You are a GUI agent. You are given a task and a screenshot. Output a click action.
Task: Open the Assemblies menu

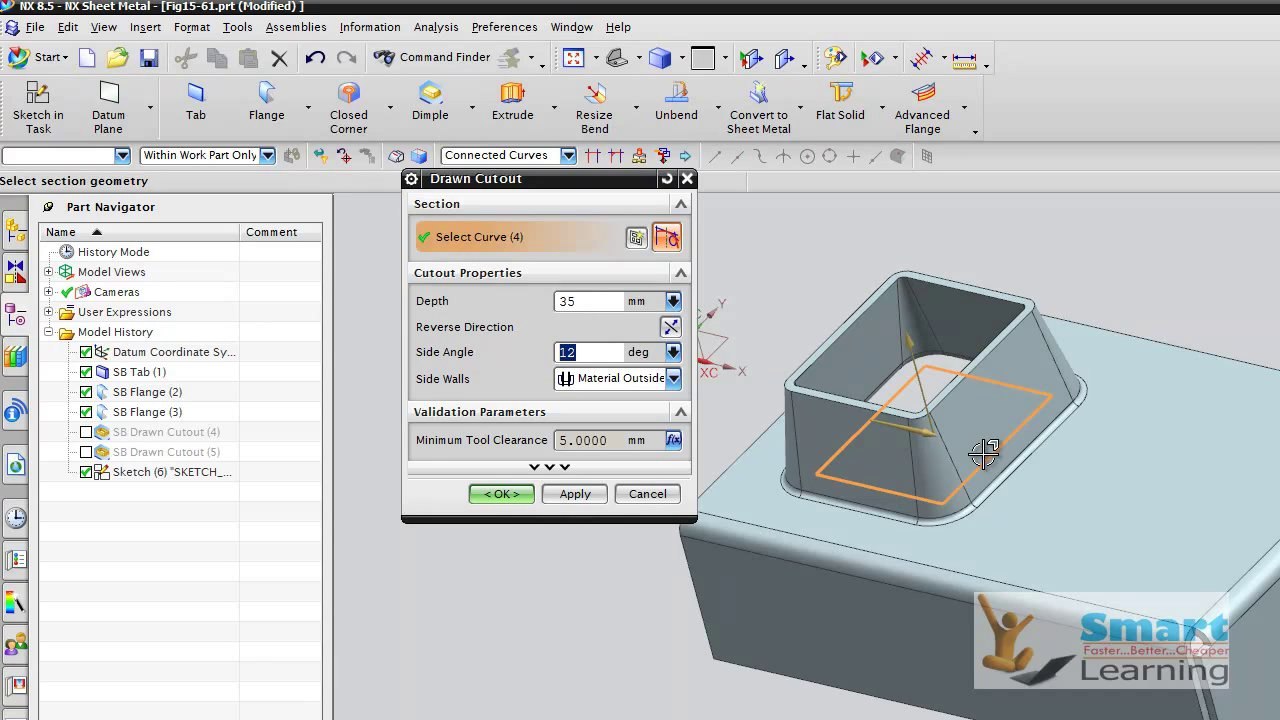pyautogui.click(x=295, y=27)
